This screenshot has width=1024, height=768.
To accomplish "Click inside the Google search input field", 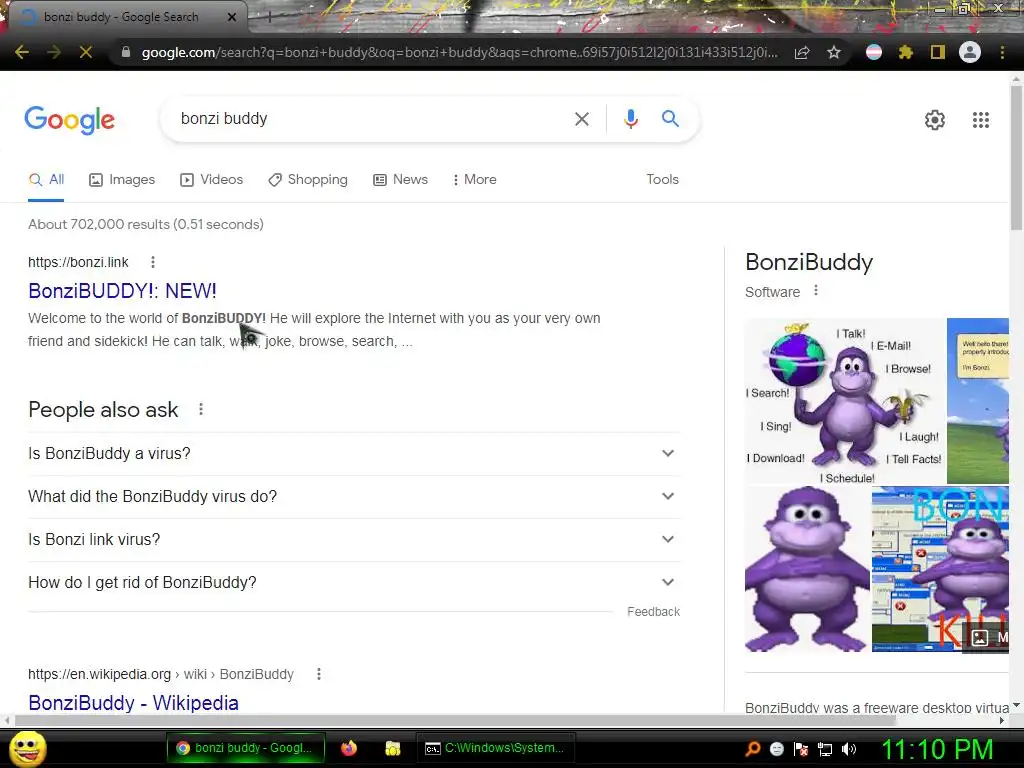I will coord(372,119).
